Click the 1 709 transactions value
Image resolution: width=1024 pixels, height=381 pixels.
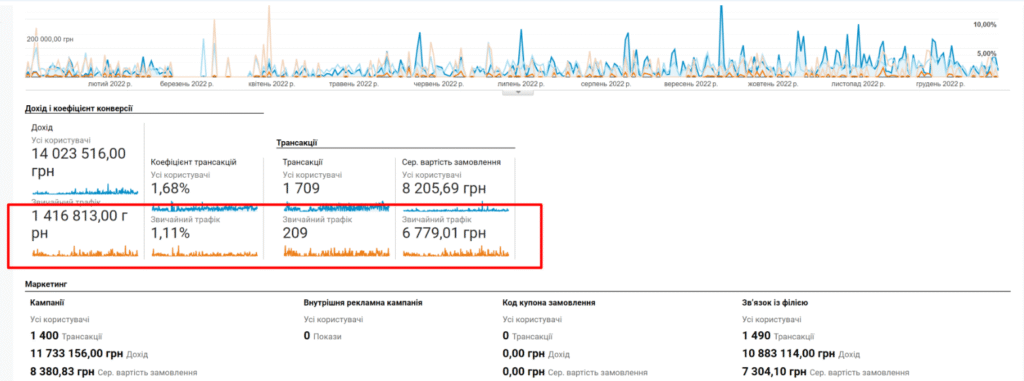point(301,189)
